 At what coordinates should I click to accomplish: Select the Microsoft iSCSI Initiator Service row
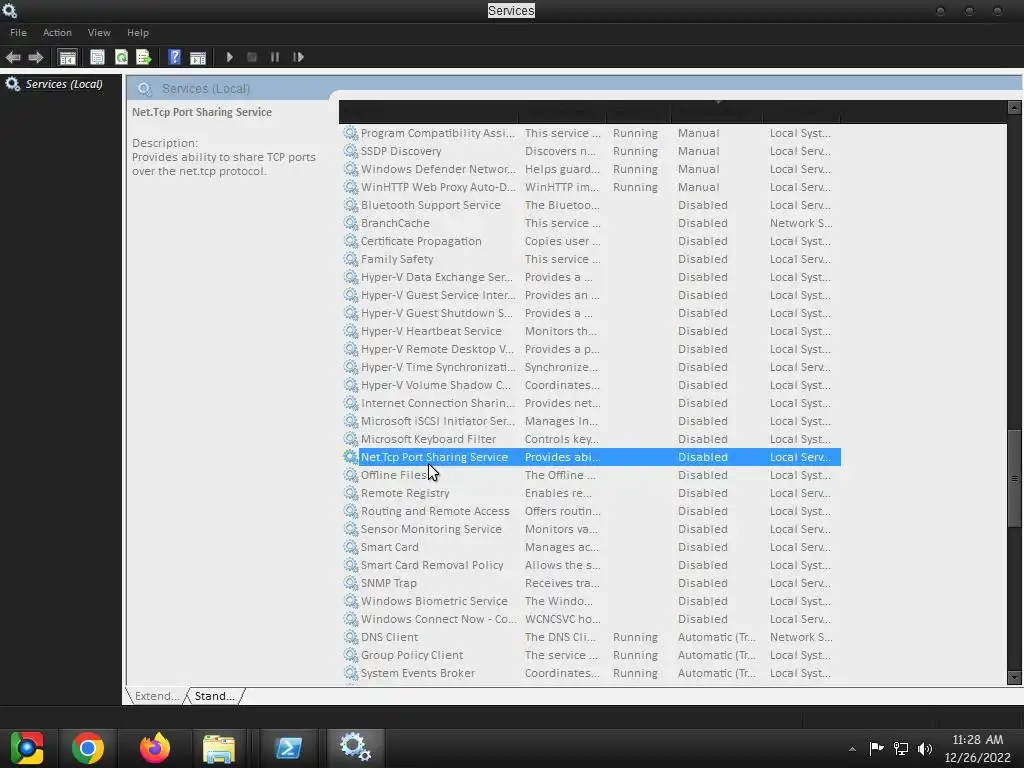pos(591,421)
